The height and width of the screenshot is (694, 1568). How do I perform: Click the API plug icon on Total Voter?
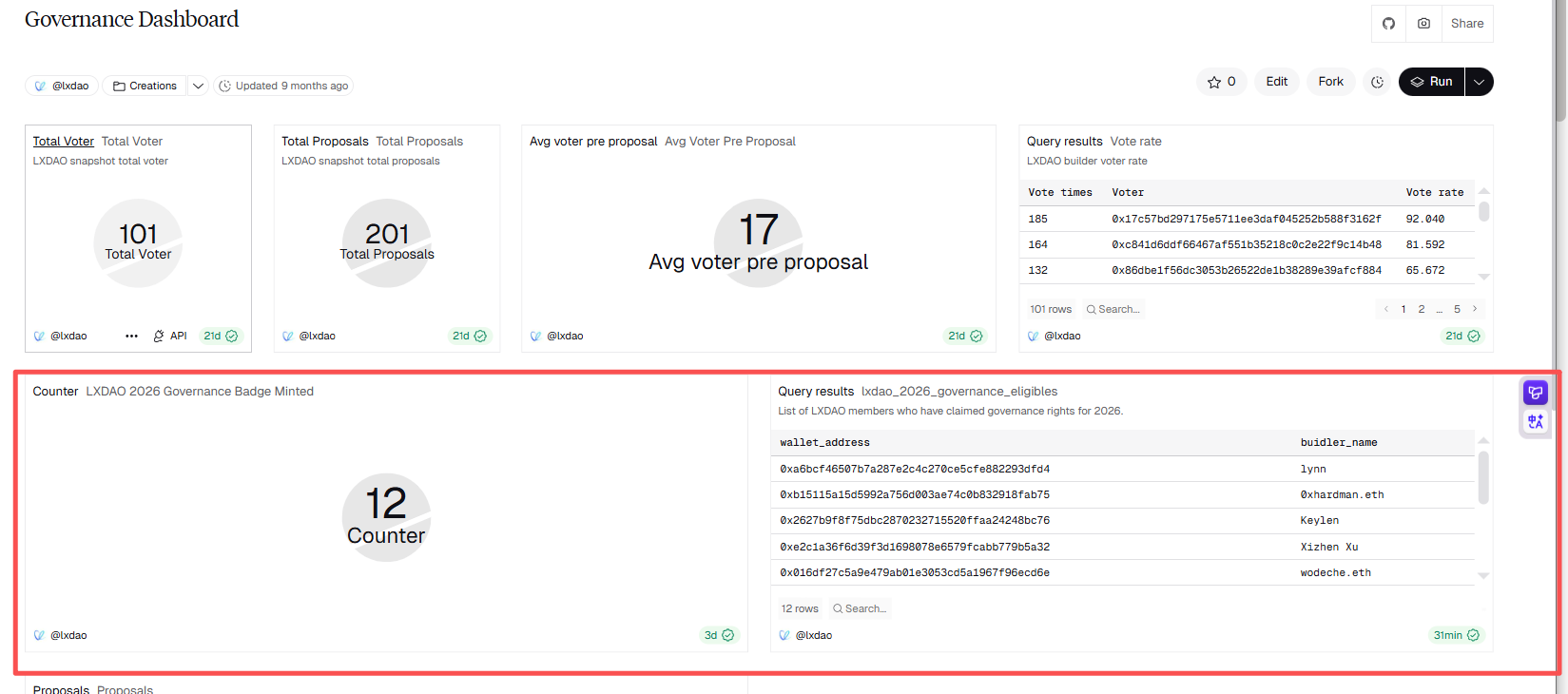pos(159,336)
